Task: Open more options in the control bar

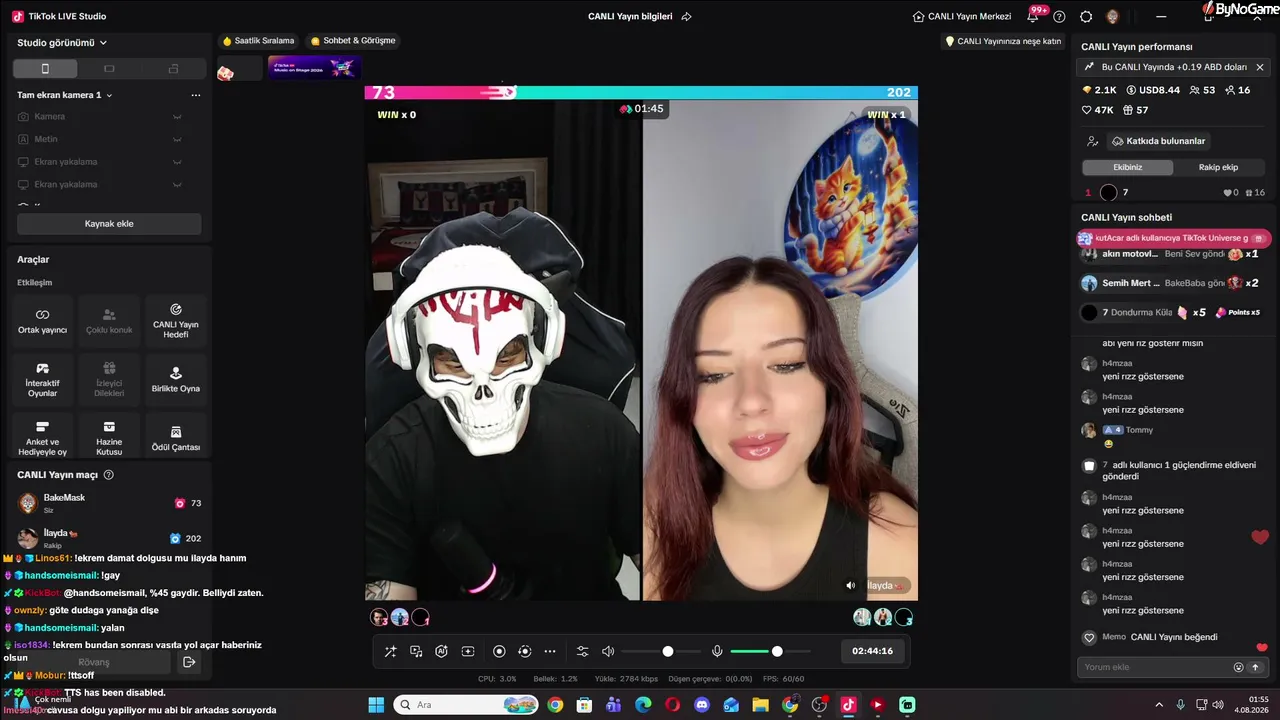Action: click(550, 651)
